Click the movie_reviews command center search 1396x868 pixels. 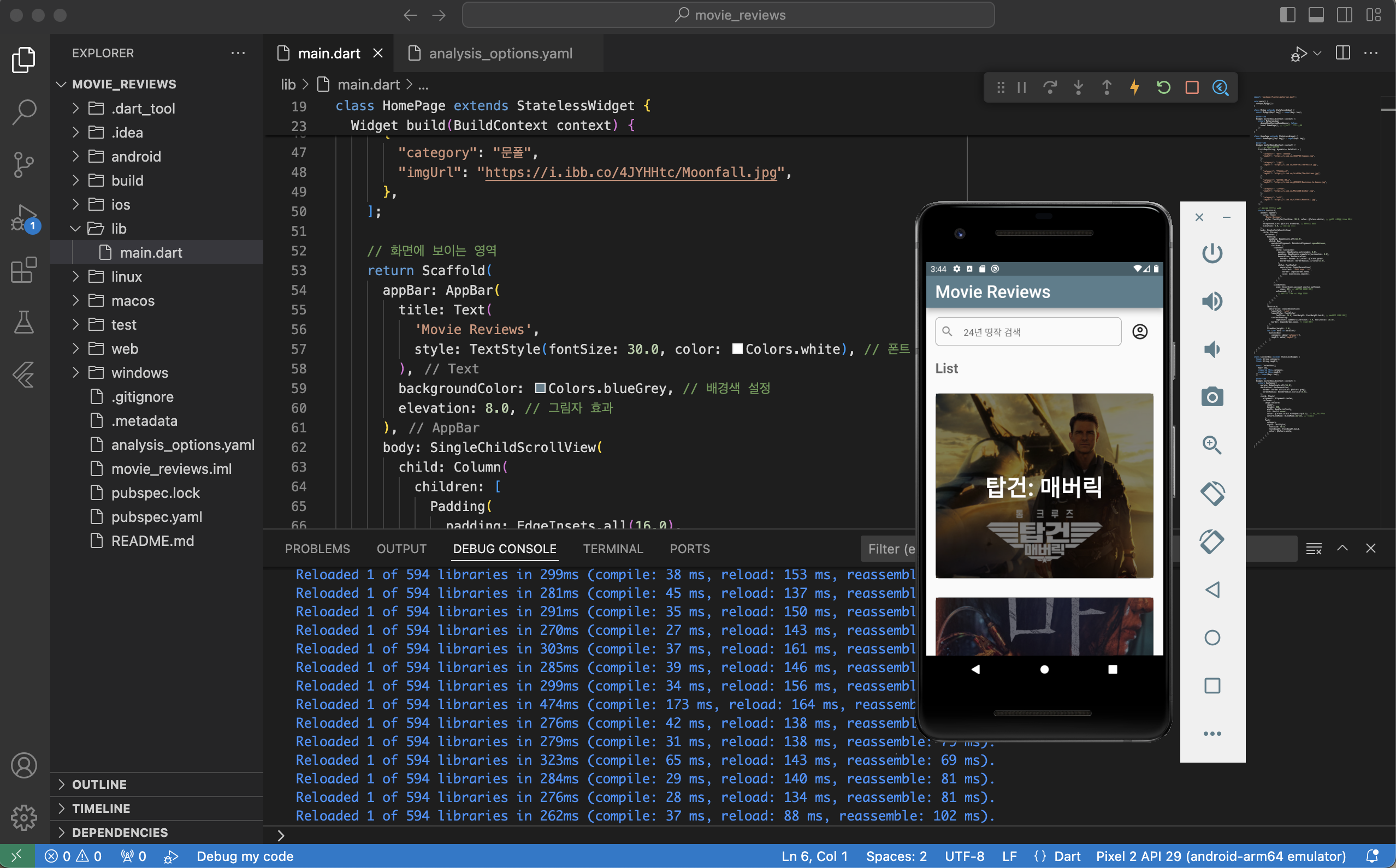[x=728, y=15]
